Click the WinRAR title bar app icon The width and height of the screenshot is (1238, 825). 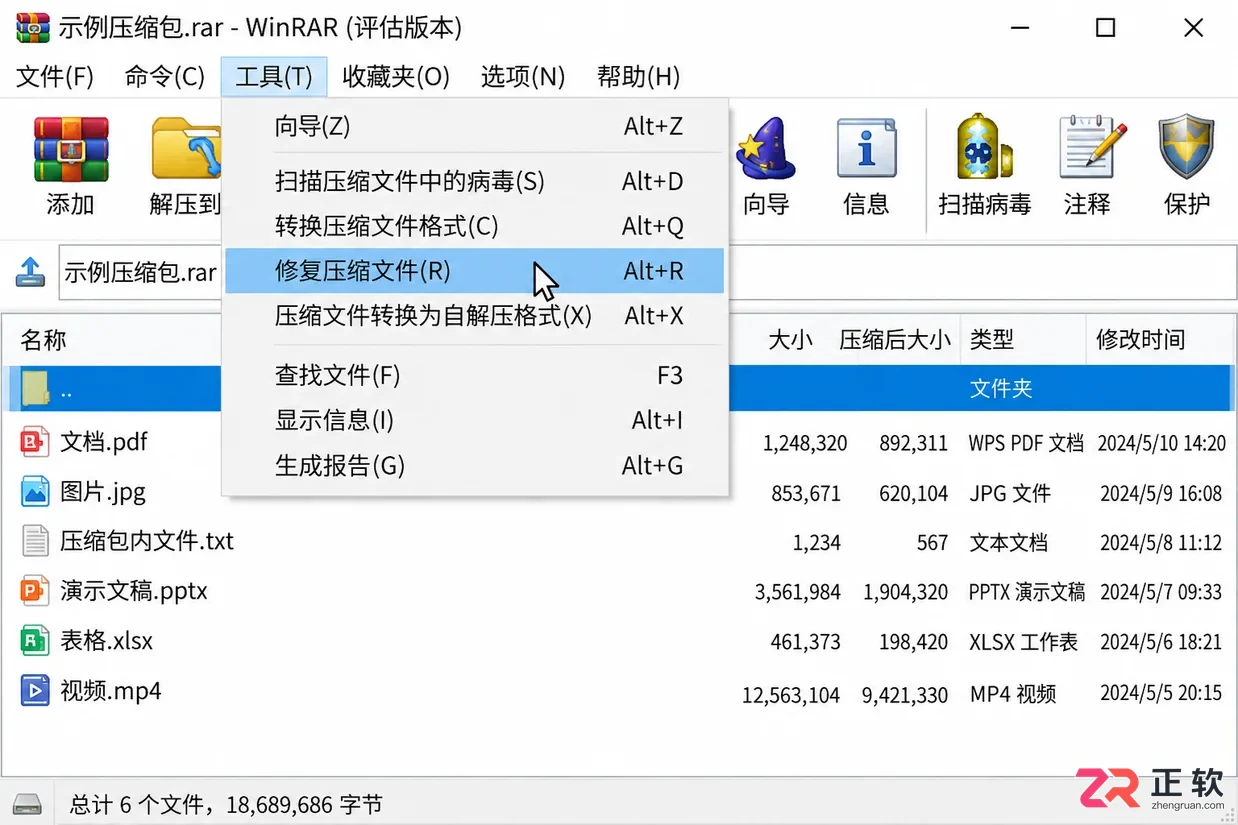pyautogui.click(x=34, y=27)
